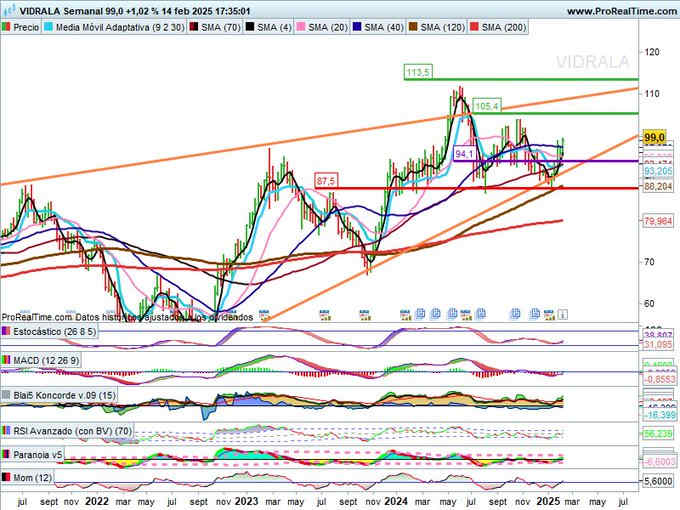Click the 120 price scale label
The image size is (680, 510).
(652, 52)
